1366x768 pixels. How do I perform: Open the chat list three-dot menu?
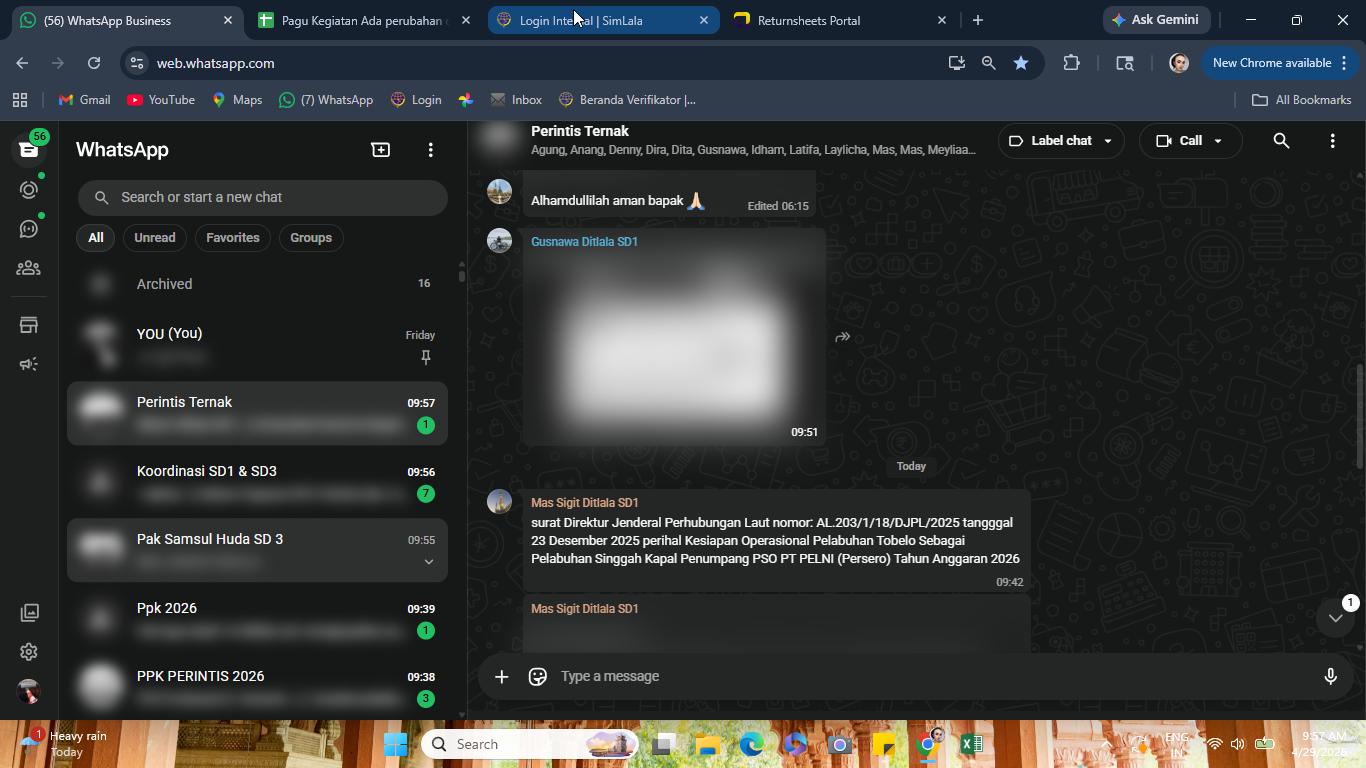pyautogui.click(x=431, y=150)
